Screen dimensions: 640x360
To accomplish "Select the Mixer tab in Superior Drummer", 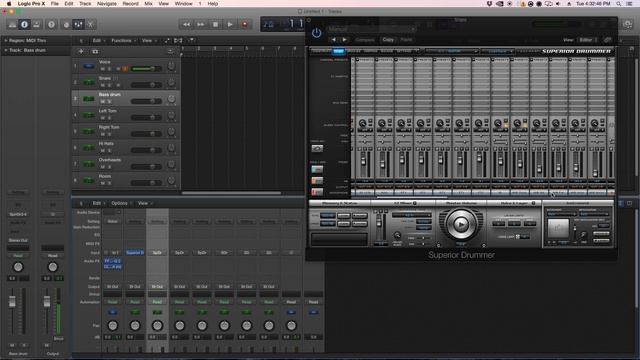I will (x=338, y=51).
